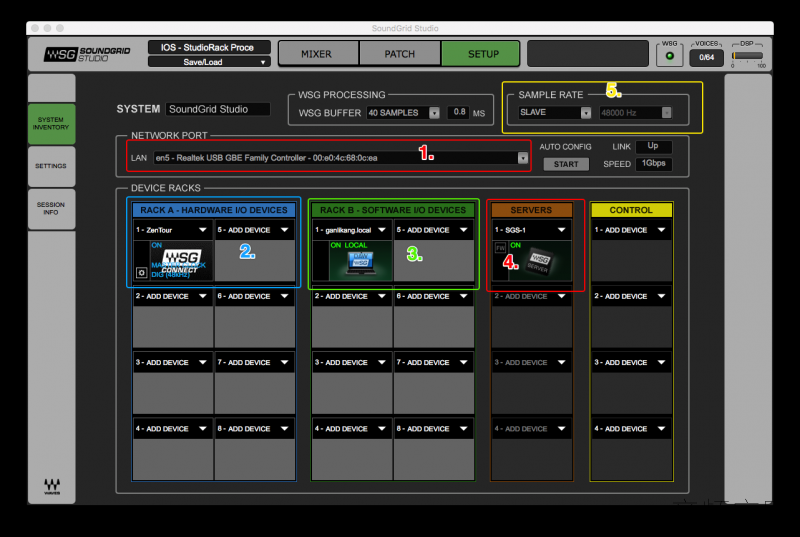
Task: Click the SYSTEM name field SoundGrid Studio
Action: (218, 109)
